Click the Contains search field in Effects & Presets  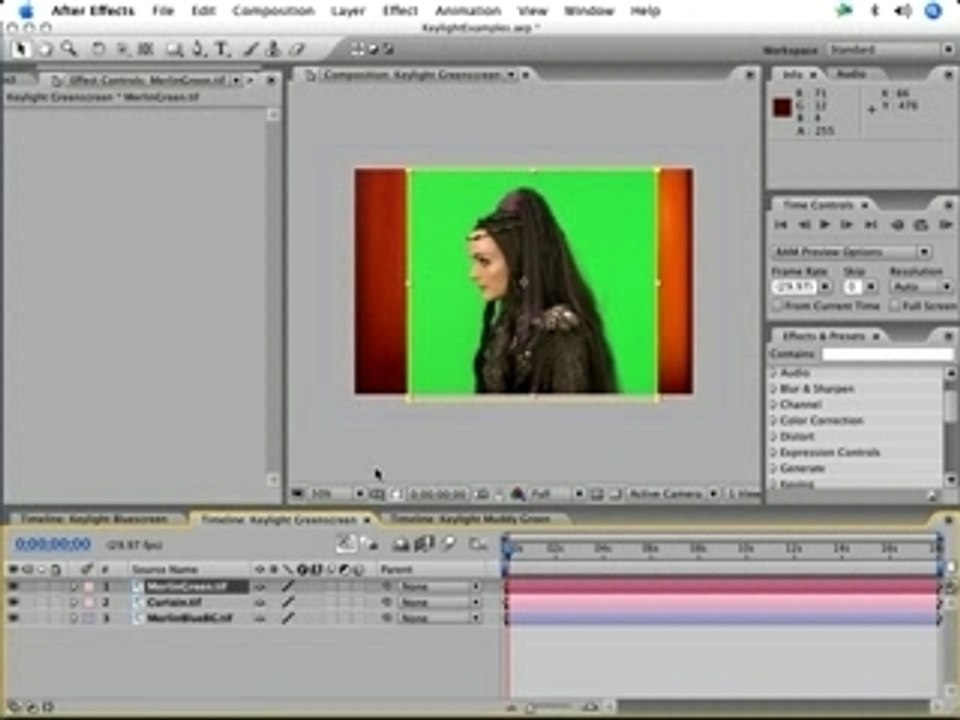point(887,354)
